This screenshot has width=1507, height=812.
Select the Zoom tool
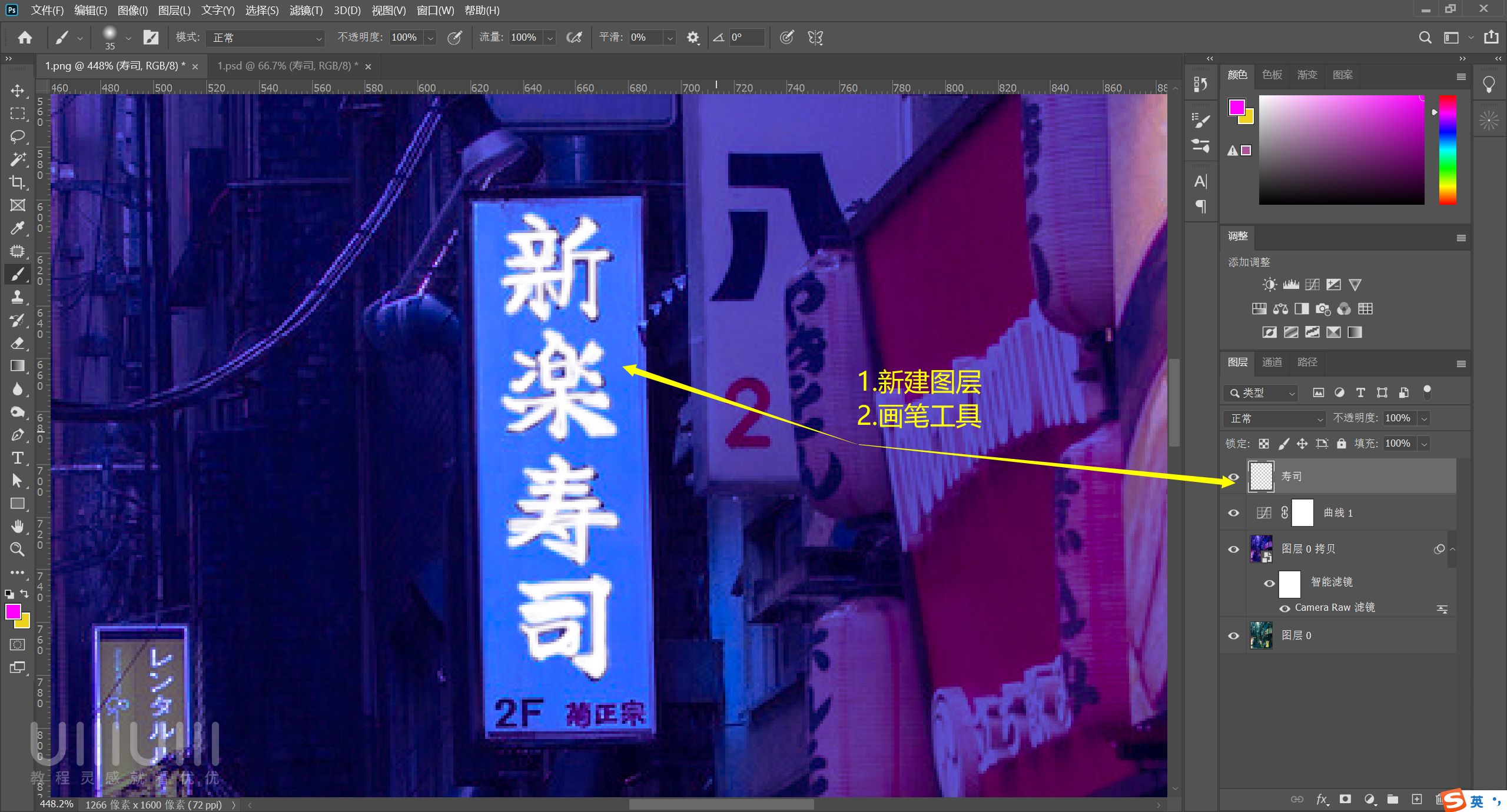(18, 550)
